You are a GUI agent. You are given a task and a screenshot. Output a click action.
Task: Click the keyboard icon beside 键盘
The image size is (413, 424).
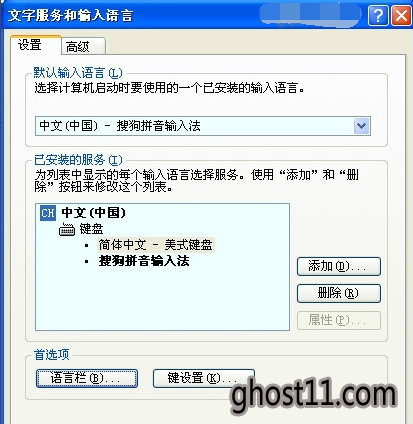tap(67, 230)
